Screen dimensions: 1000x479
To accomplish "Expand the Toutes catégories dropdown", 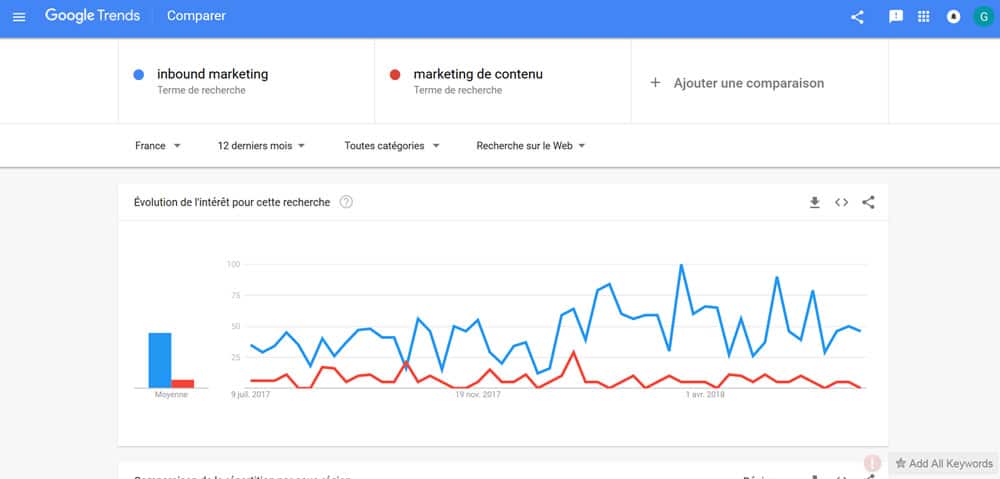I will [x=392, y=146].
